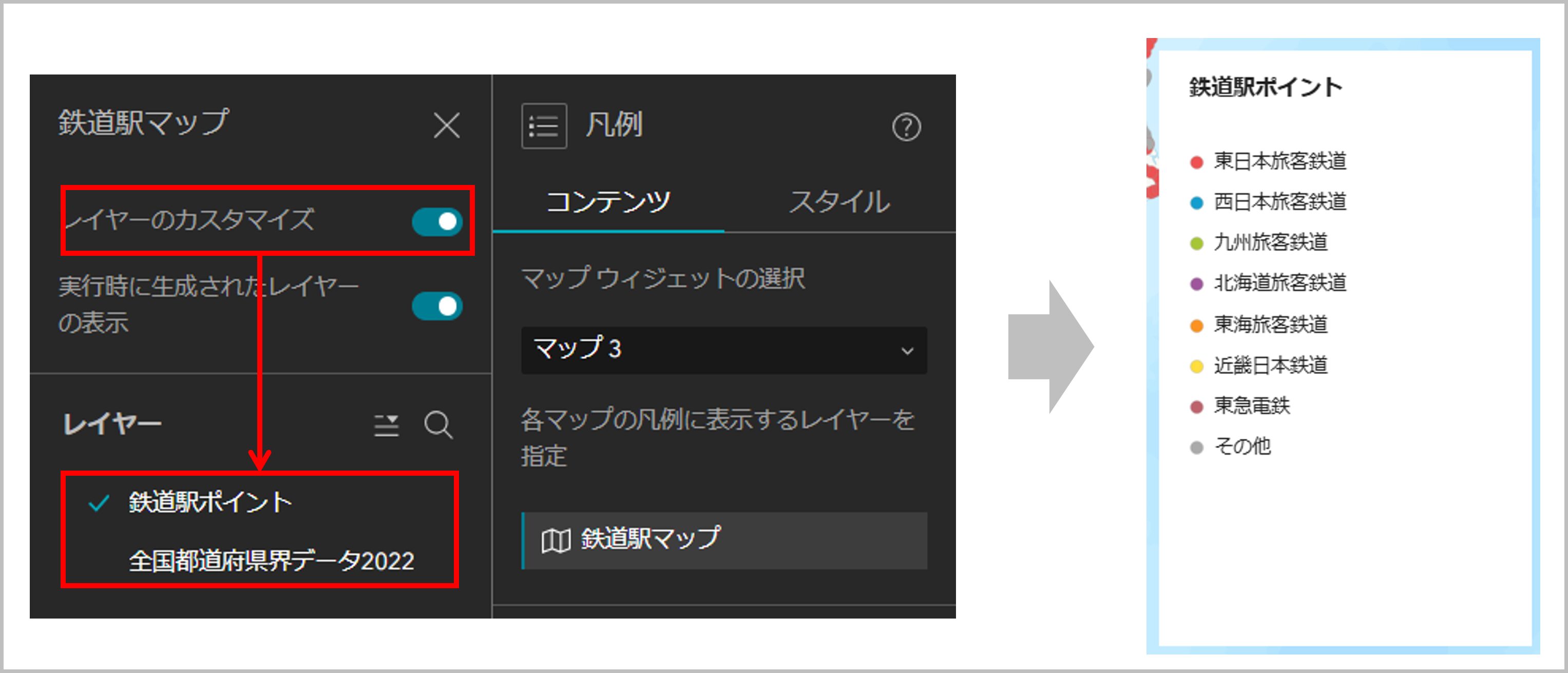Open the 凡例 help icon
The image size is (1568, 673).
906,127
